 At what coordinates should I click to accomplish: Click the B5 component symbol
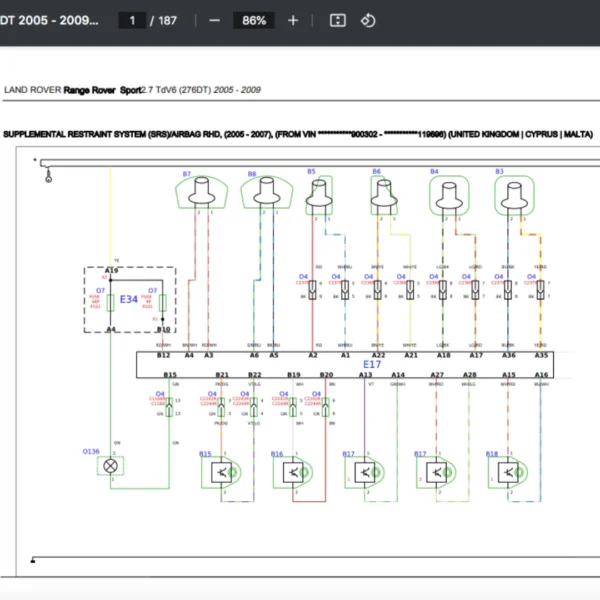click(321, 193)
